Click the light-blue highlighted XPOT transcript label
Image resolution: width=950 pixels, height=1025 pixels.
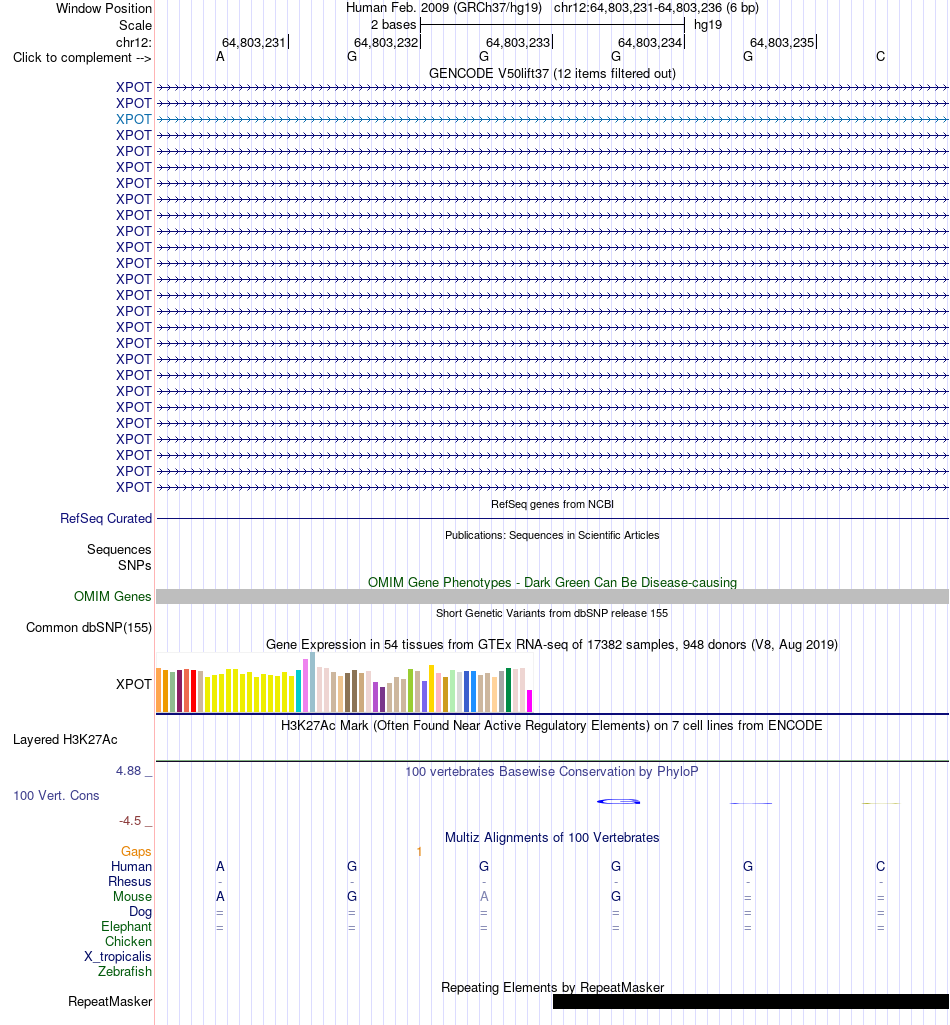tap(133, 119)
